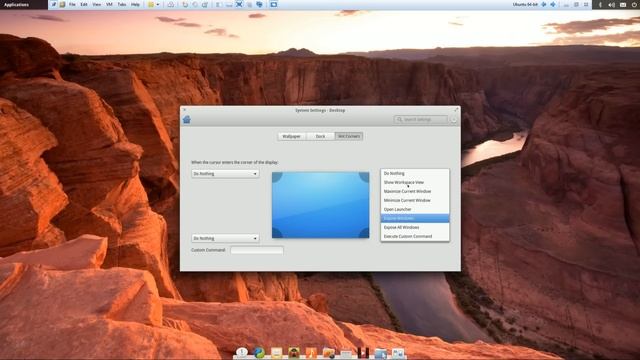Open the first dock icon with the clock face
Screen dimensions: 640x360
point(242,352)
